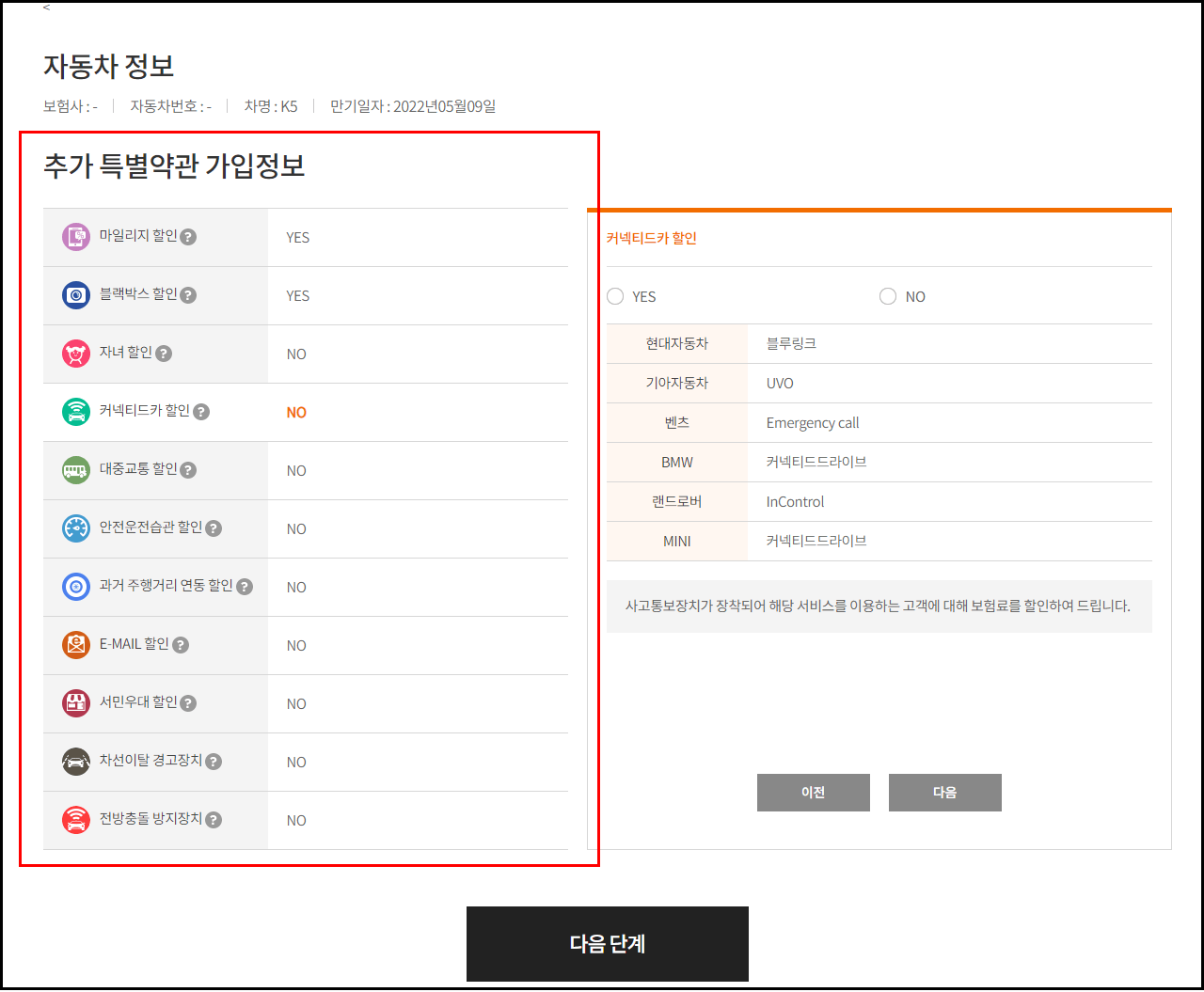Click the 블랙박스 할인 blackbox icon
The width and height of the screenshot is (1204, 992).
coord(75,295)
